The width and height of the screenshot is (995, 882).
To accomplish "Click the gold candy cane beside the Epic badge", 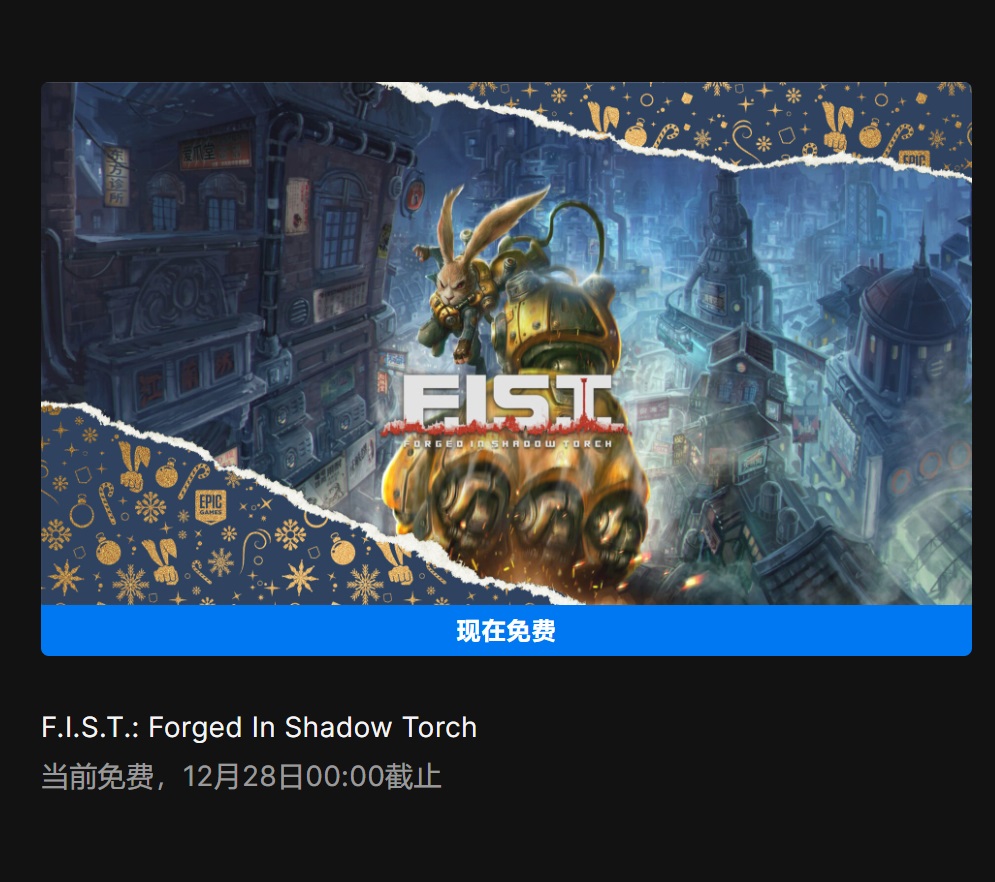I will pyautogui.click(x=194, y=481).
